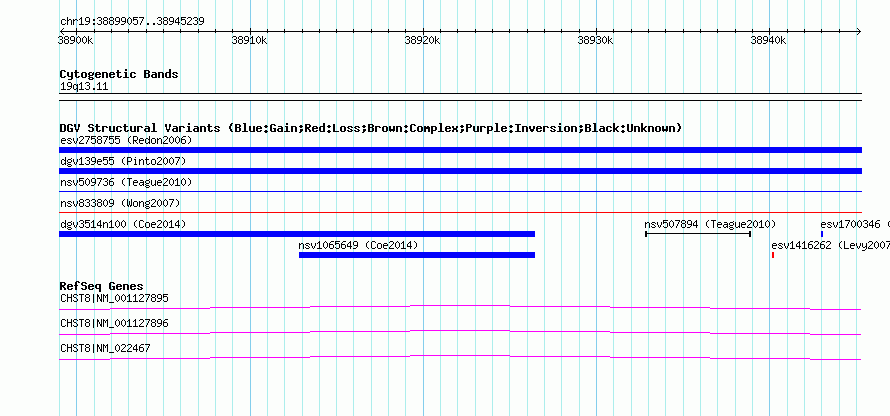Select the red loss line under nsv833809
The height and width of the screenshot is (416, 890).
(x=460, y=212)
